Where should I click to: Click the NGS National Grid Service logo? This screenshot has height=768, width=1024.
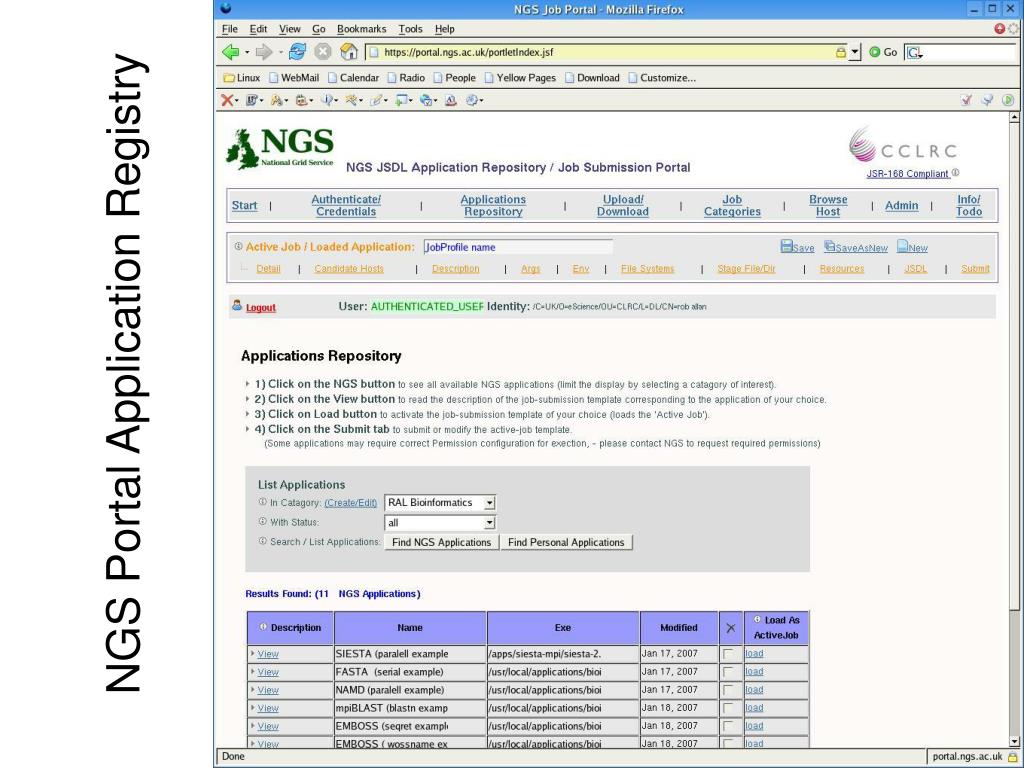coord(280,149)
